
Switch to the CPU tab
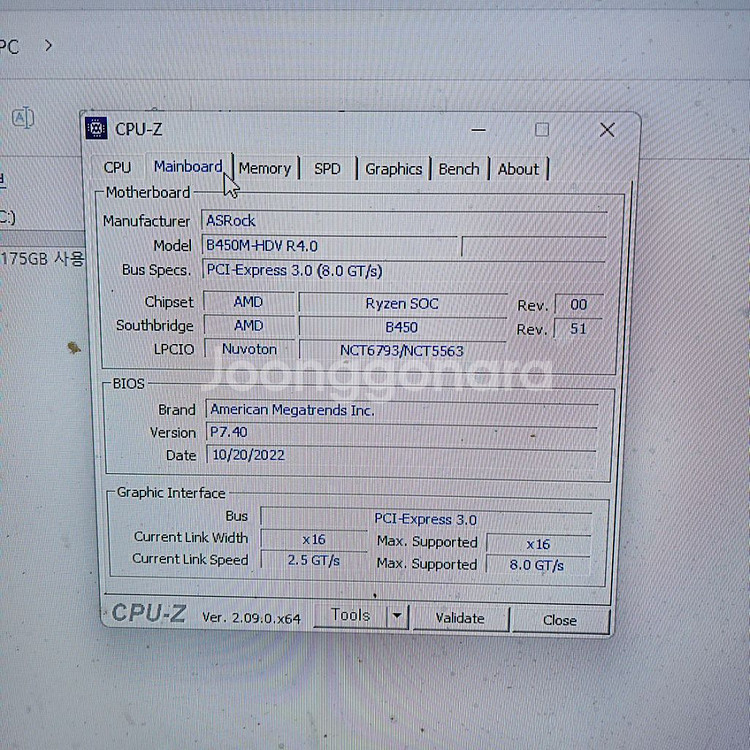tap(117, 168)
